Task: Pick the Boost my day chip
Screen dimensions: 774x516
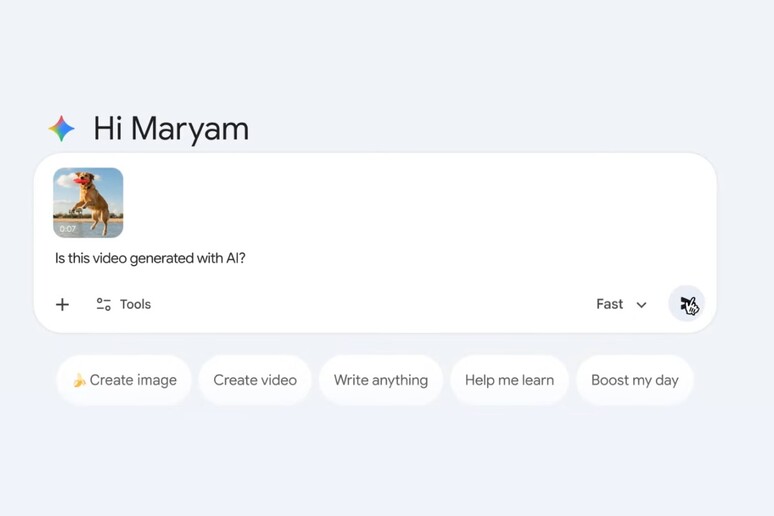Action: click(634, 380)
